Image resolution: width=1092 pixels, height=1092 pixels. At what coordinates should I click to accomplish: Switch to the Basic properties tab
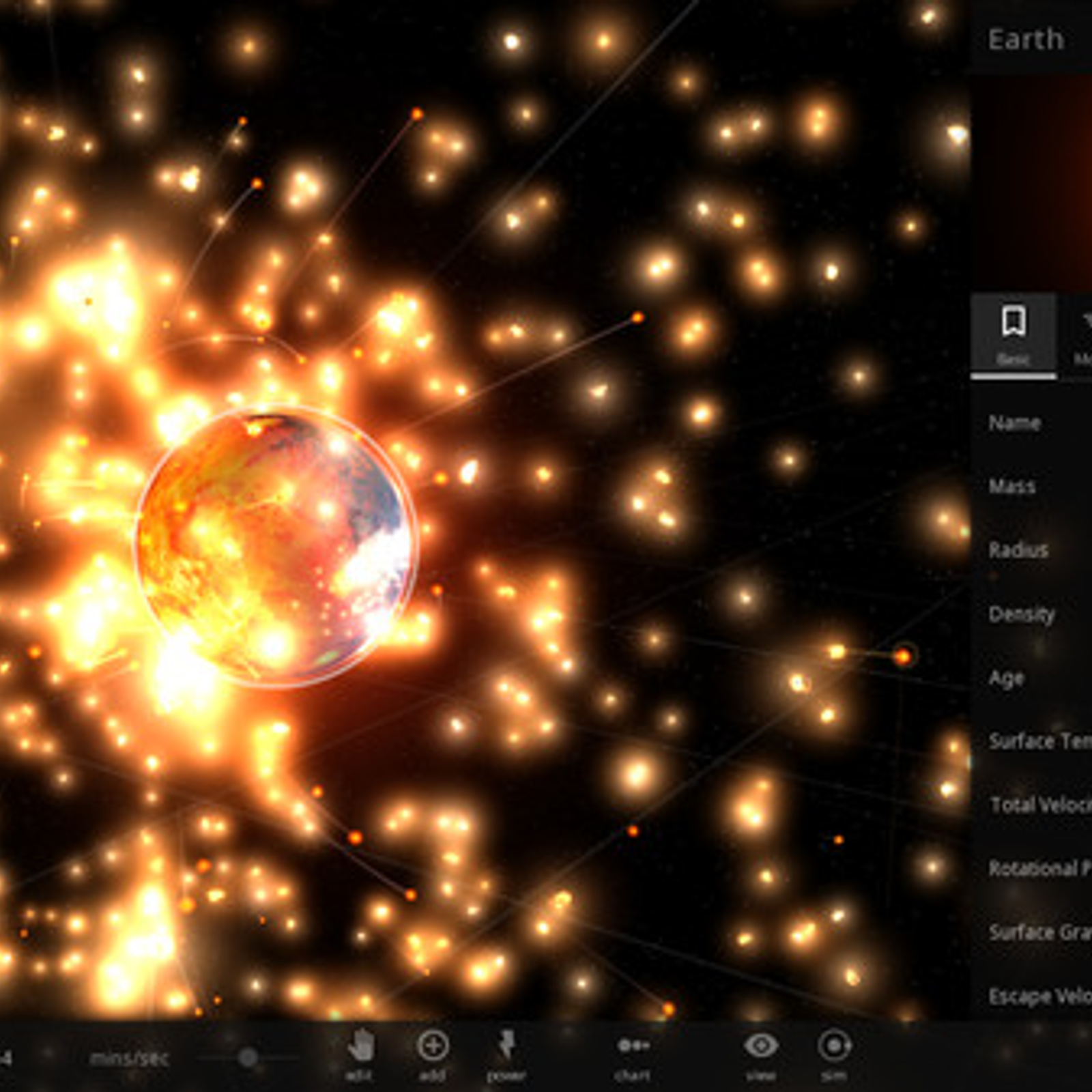pyautogui.click(x=1014, y=336)
